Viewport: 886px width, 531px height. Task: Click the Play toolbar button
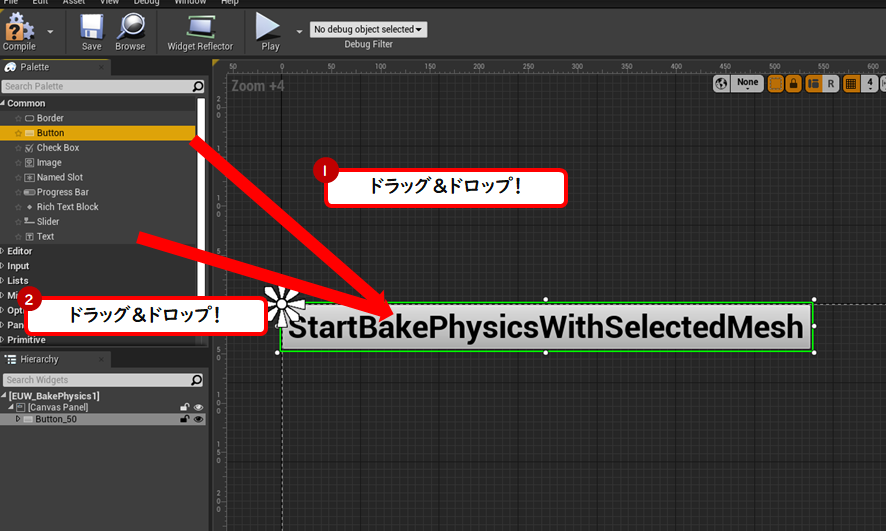(x=269, y=32)
